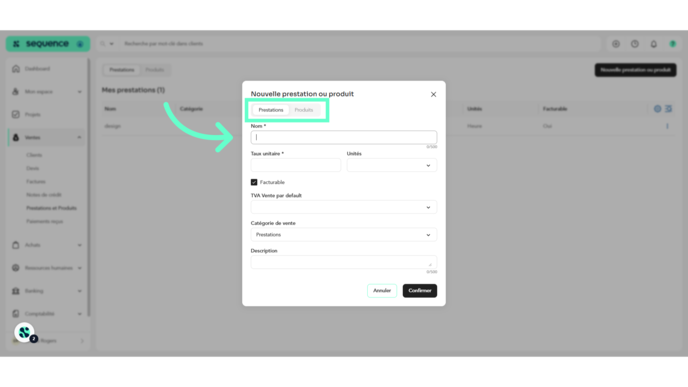
Task: Open the Unités dropdown
Action: pos(392,165)
